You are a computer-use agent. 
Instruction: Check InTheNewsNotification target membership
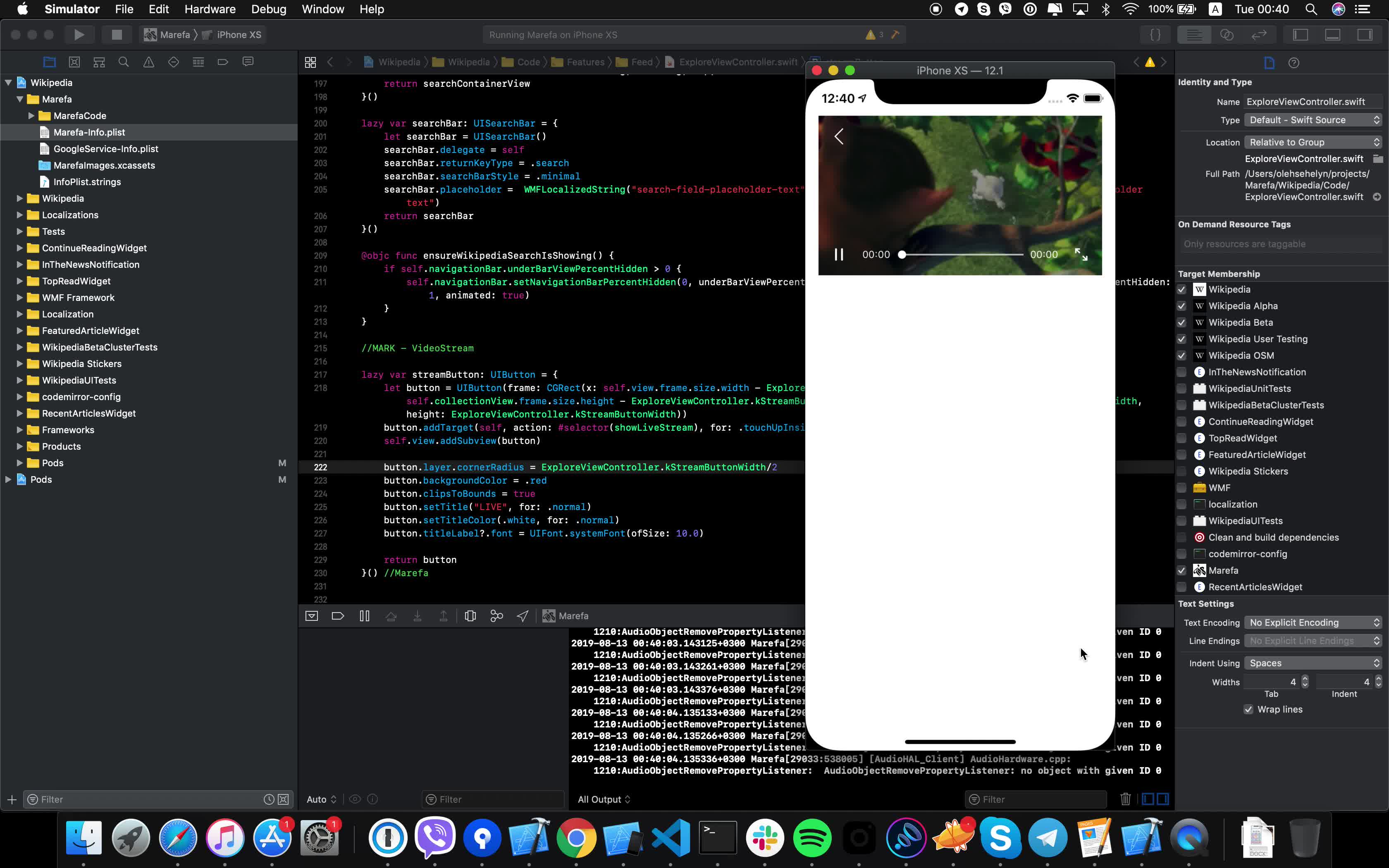1181,372
